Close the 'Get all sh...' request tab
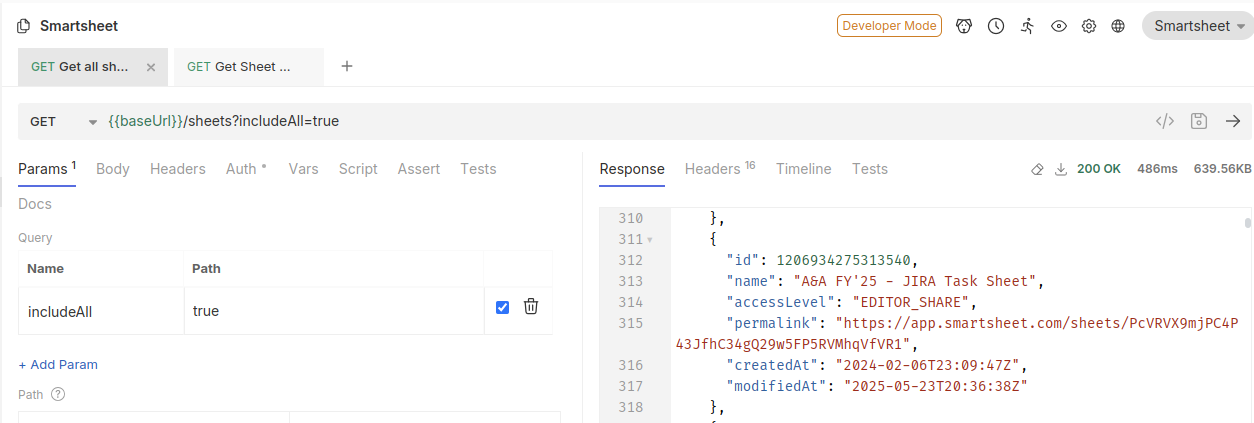The image size is (1254, 423). [151, 68]
